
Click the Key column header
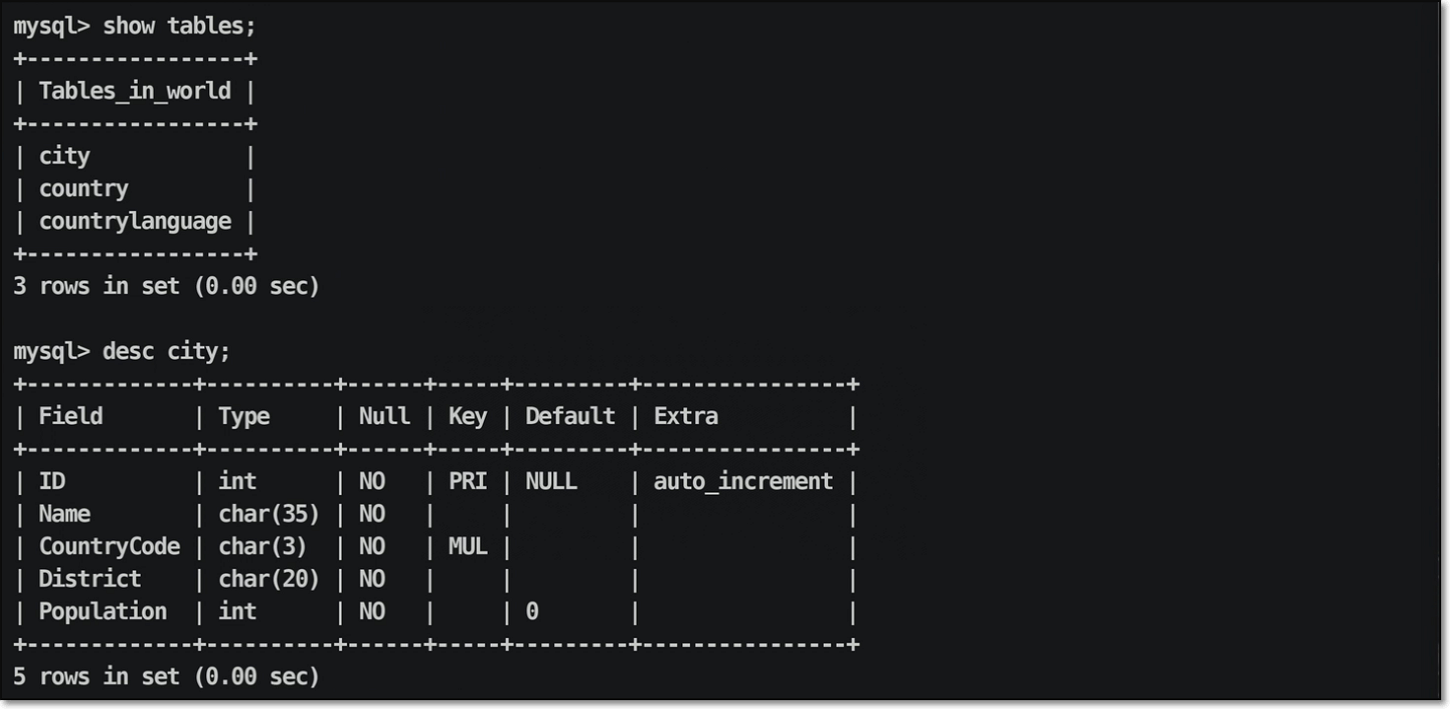click(467, 417)
